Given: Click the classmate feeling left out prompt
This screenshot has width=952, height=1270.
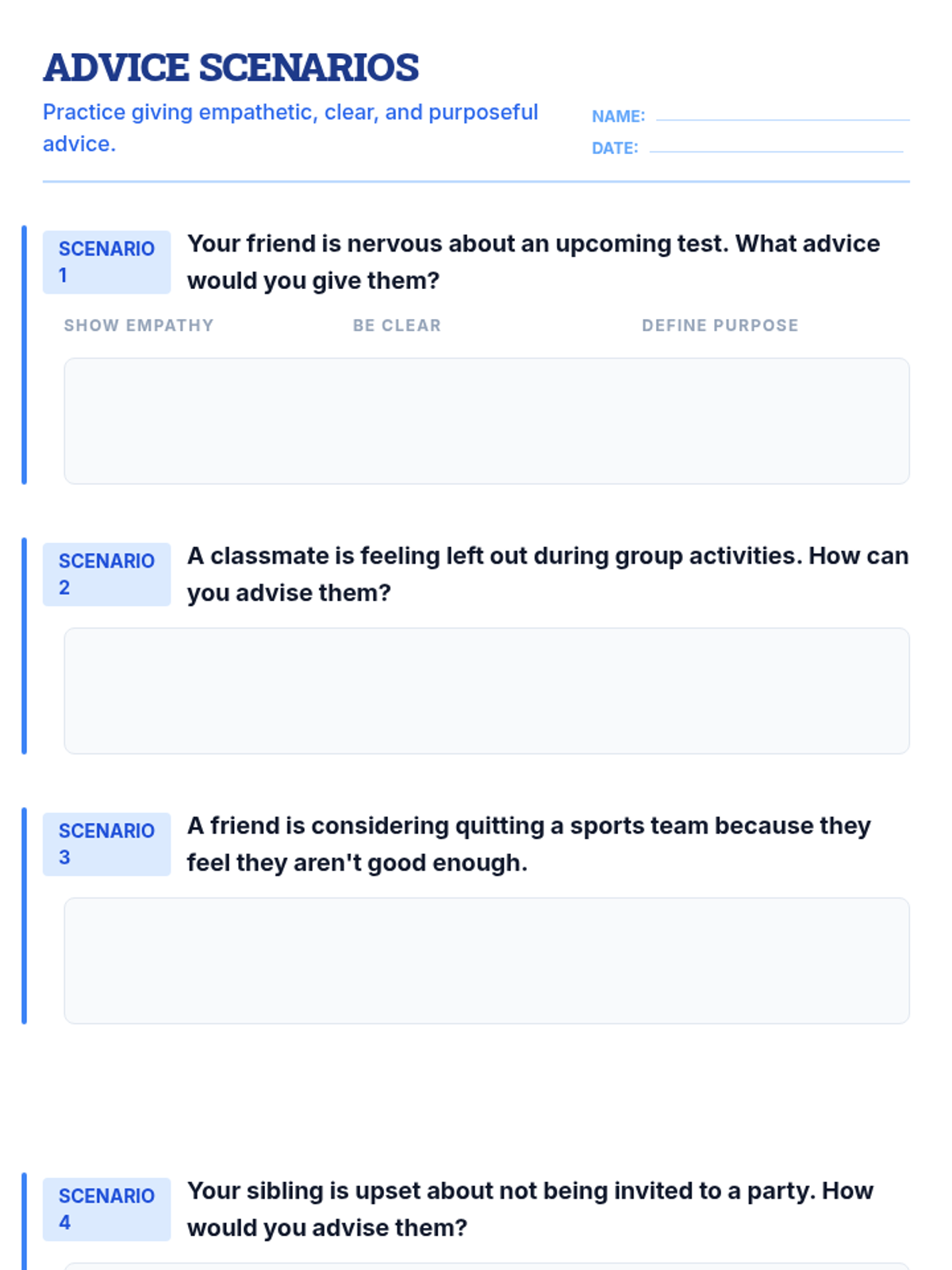Looking at the screenshot, I should point(547,574).
